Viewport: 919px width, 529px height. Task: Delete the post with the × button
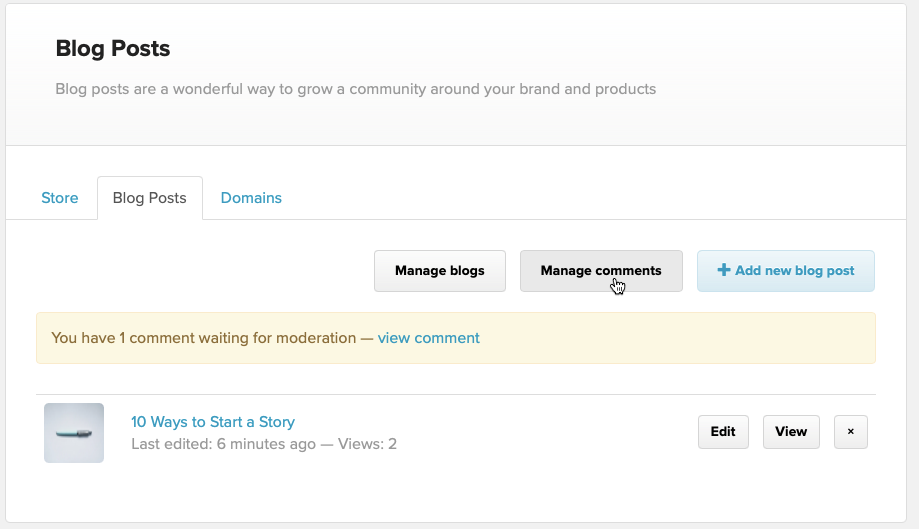851,432
